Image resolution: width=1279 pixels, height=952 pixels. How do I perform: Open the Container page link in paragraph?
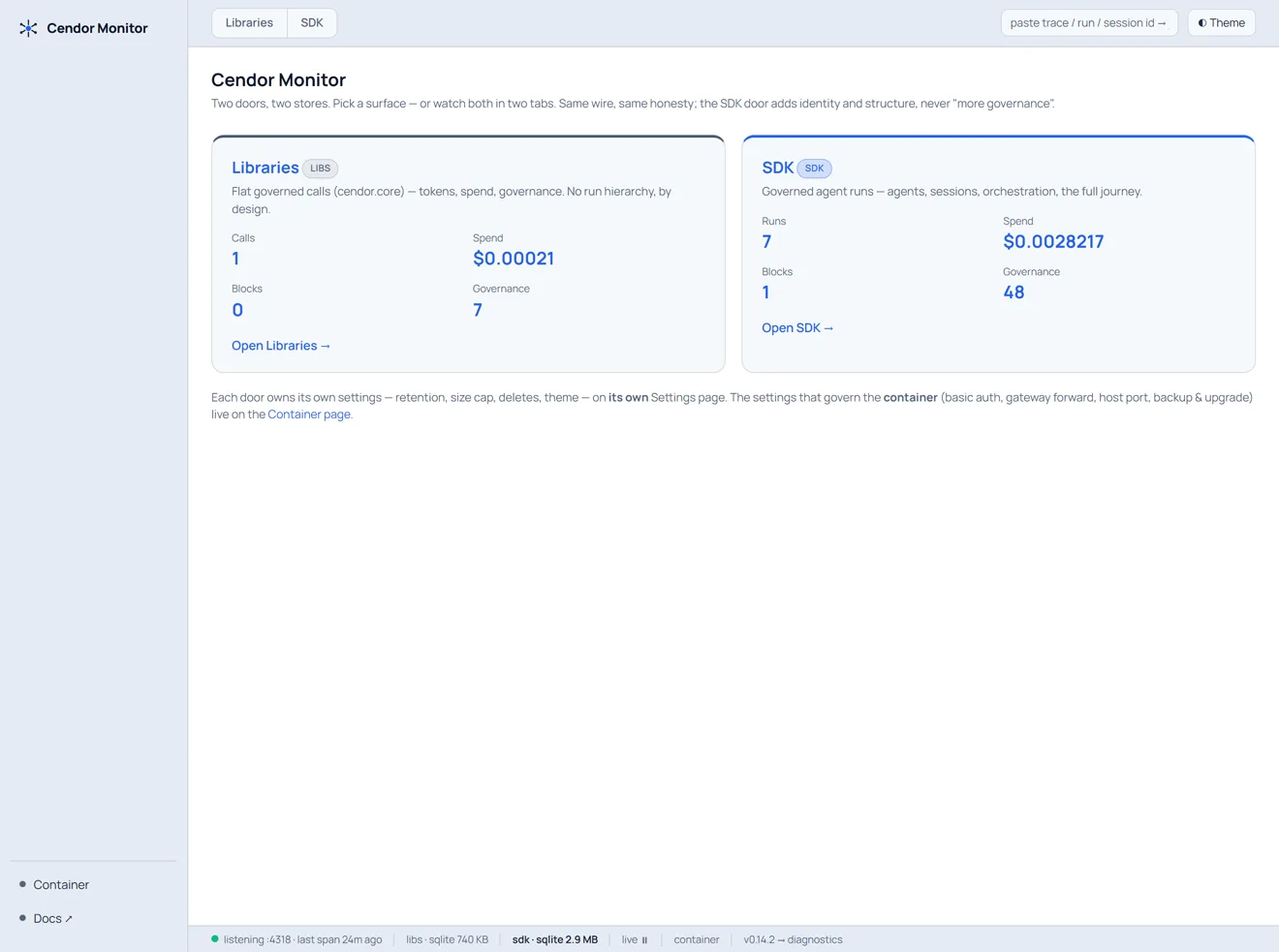(x=309, y=415)
